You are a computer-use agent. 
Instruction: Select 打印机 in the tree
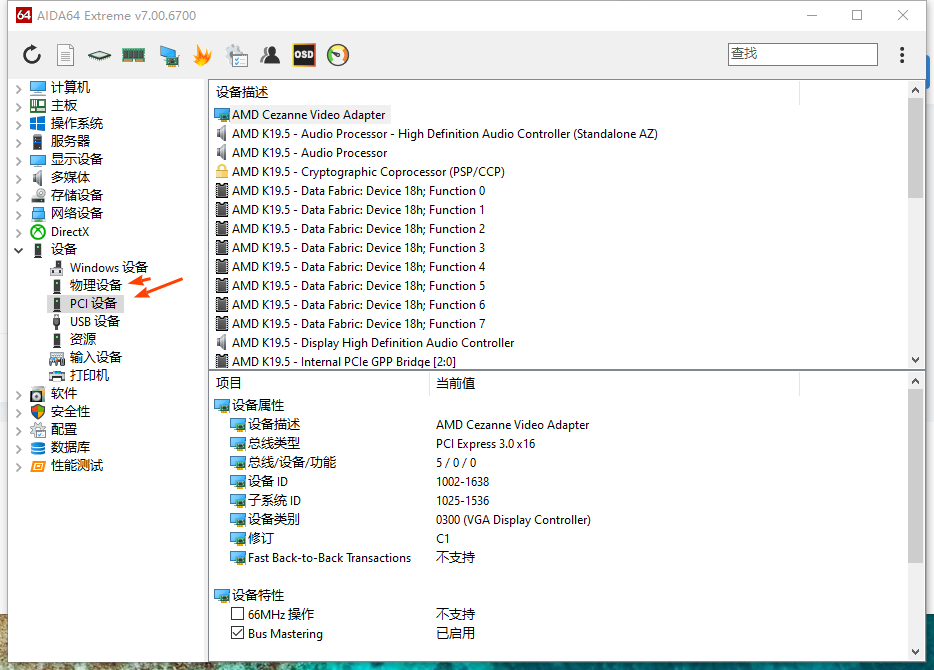pyautogui.click(x=89, y=375)
